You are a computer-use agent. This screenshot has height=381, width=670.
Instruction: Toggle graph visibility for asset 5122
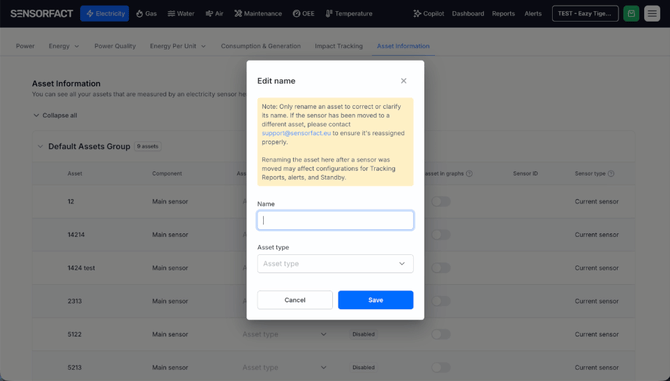(x=441, y=334)
